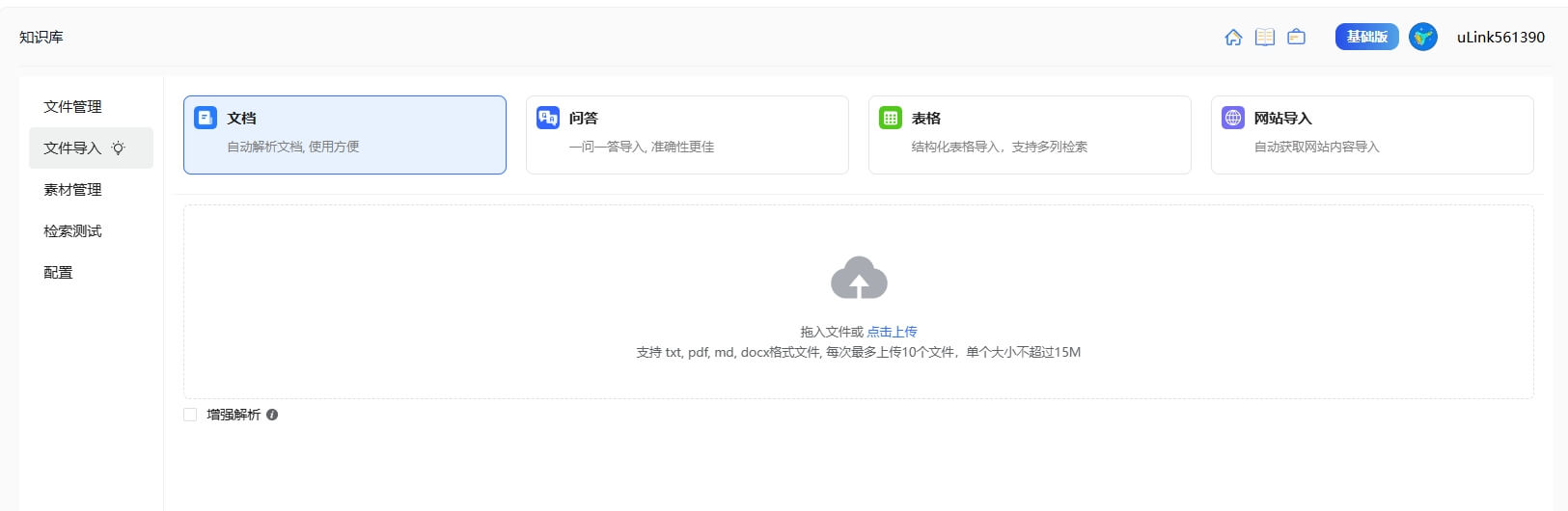Click the 增强解析 label text
The image size is (1568, 511).
click(234, 415)
